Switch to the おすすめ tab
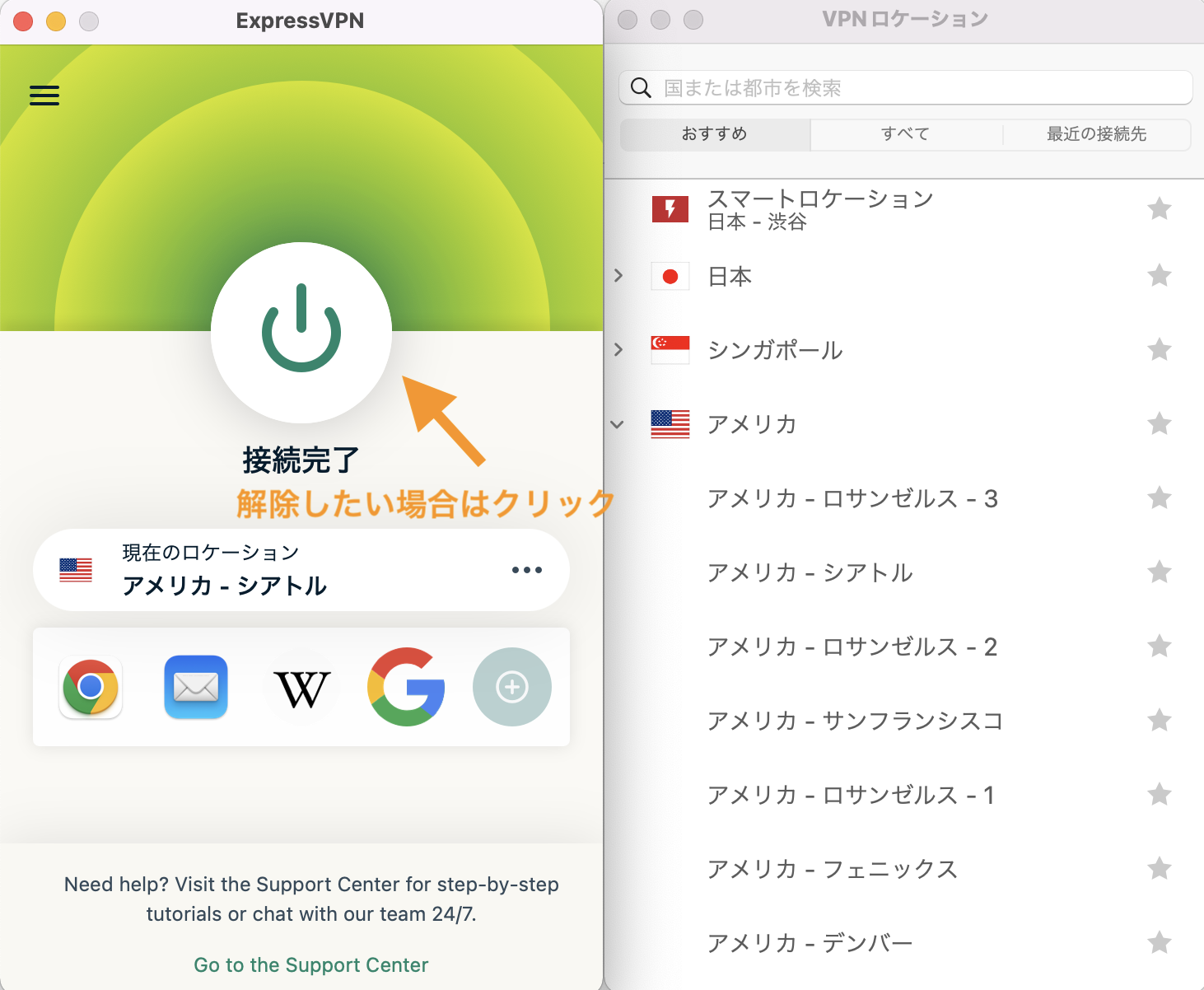 coord(715,134)
